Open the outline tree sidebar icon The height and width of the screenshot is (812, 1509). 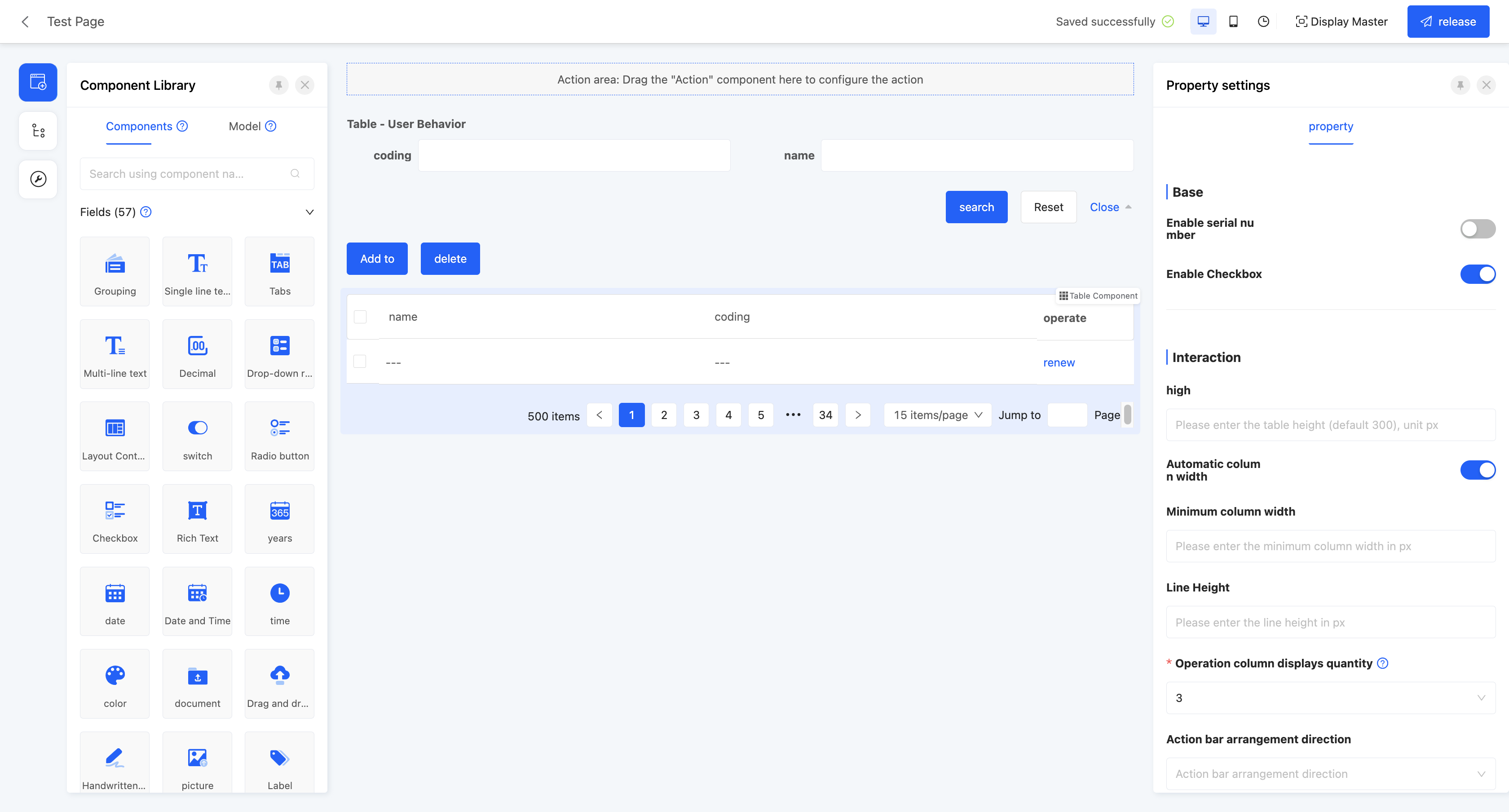click(38, 131)
